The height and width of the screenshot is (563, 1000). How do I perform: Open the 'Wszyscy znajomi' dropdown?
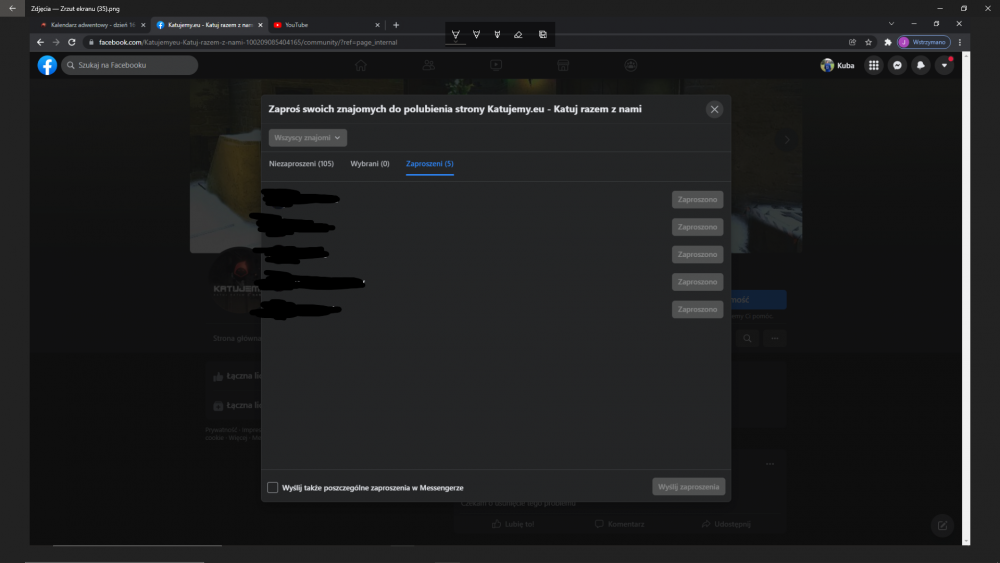click(307, 138)
